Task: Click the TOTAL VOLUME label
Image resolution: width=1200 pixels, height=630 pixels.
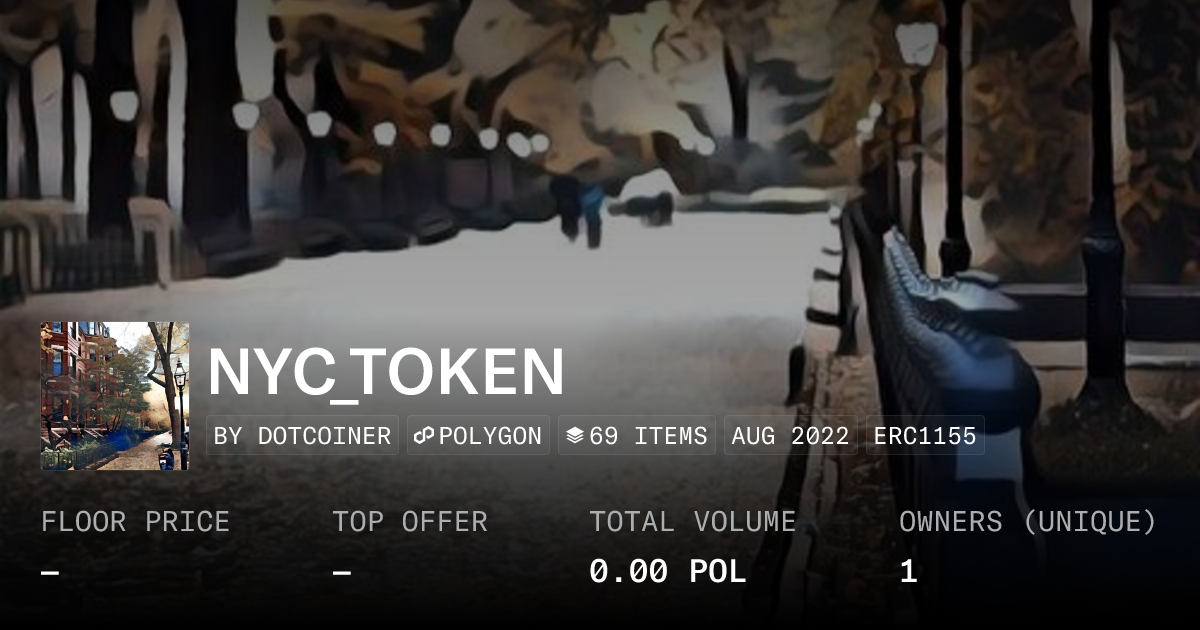Action: (692, 522)
